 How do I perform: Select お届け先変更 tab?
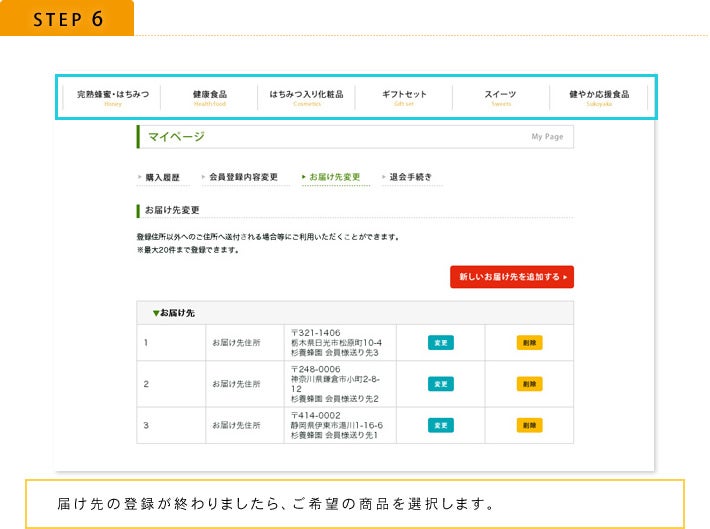coord(334,177)
